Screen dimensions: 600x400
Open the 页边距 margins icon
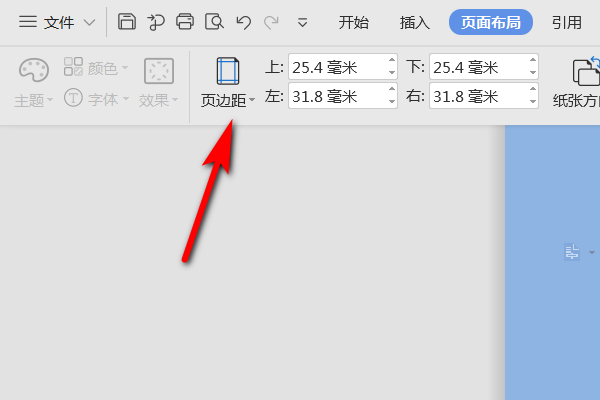point(228,72)
